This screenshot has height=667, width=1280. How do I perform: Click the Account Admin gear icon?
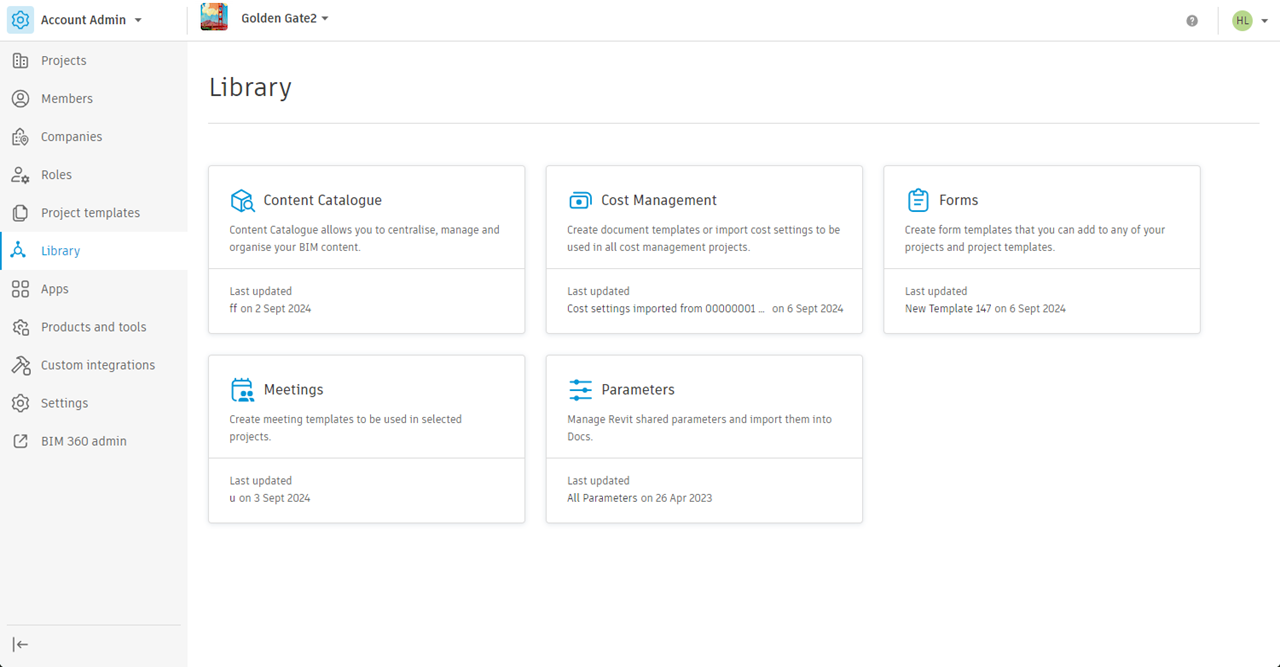[x=20, y=20]
